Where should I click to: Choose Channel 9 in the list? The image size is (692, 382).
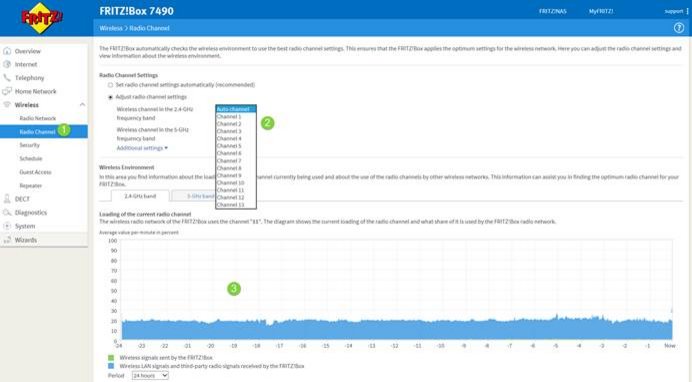(x=236, y=175)
